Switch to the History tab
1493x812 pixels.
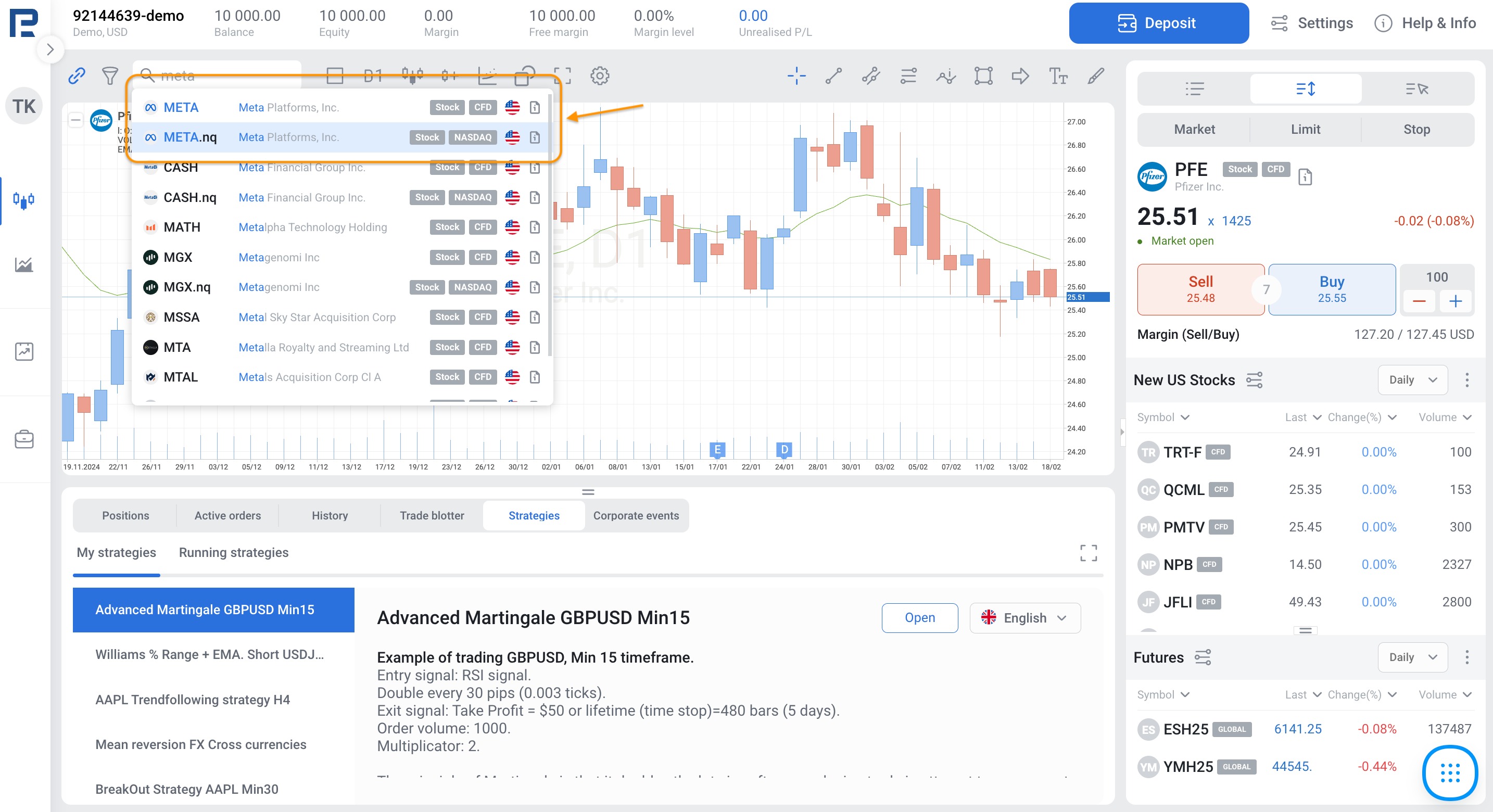tap(329, 515)
